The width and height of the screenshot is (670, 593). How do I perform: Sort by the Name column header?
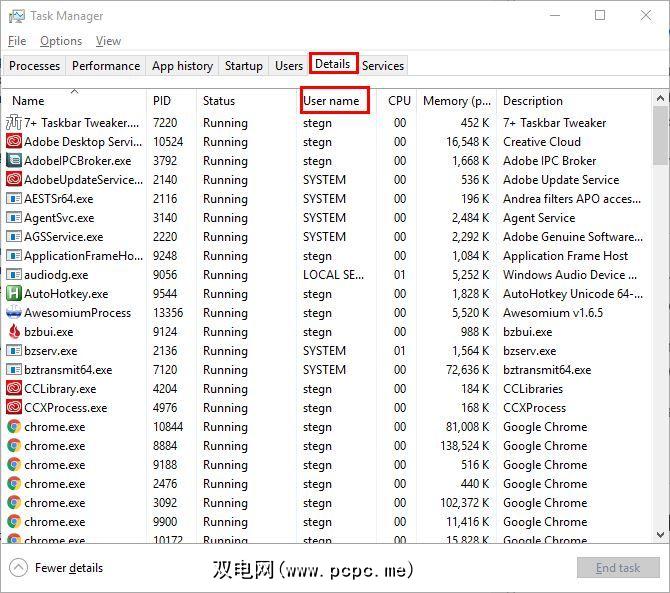click(75, 101)
